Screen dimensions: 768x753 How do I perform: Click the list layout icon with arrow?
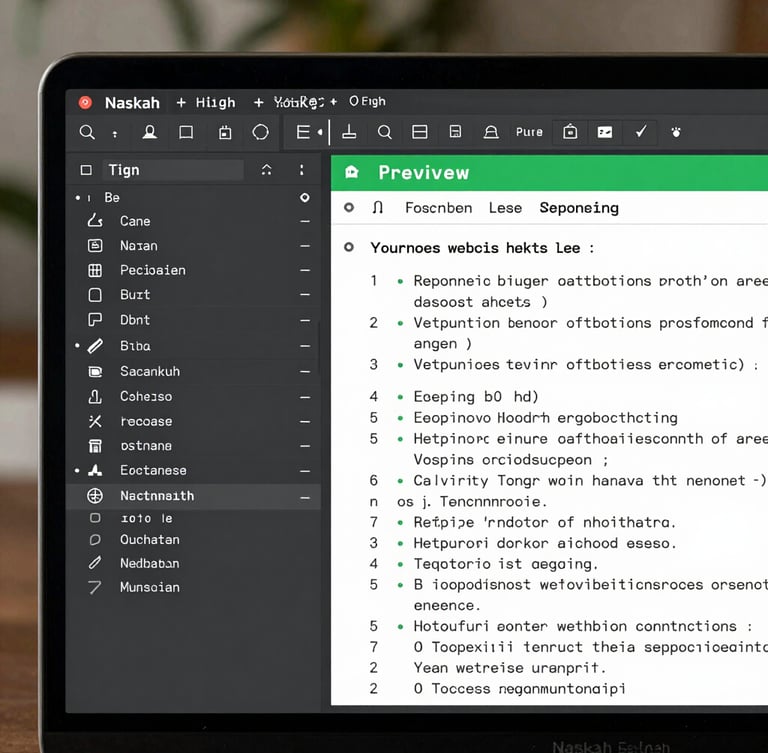pos(309,132)
